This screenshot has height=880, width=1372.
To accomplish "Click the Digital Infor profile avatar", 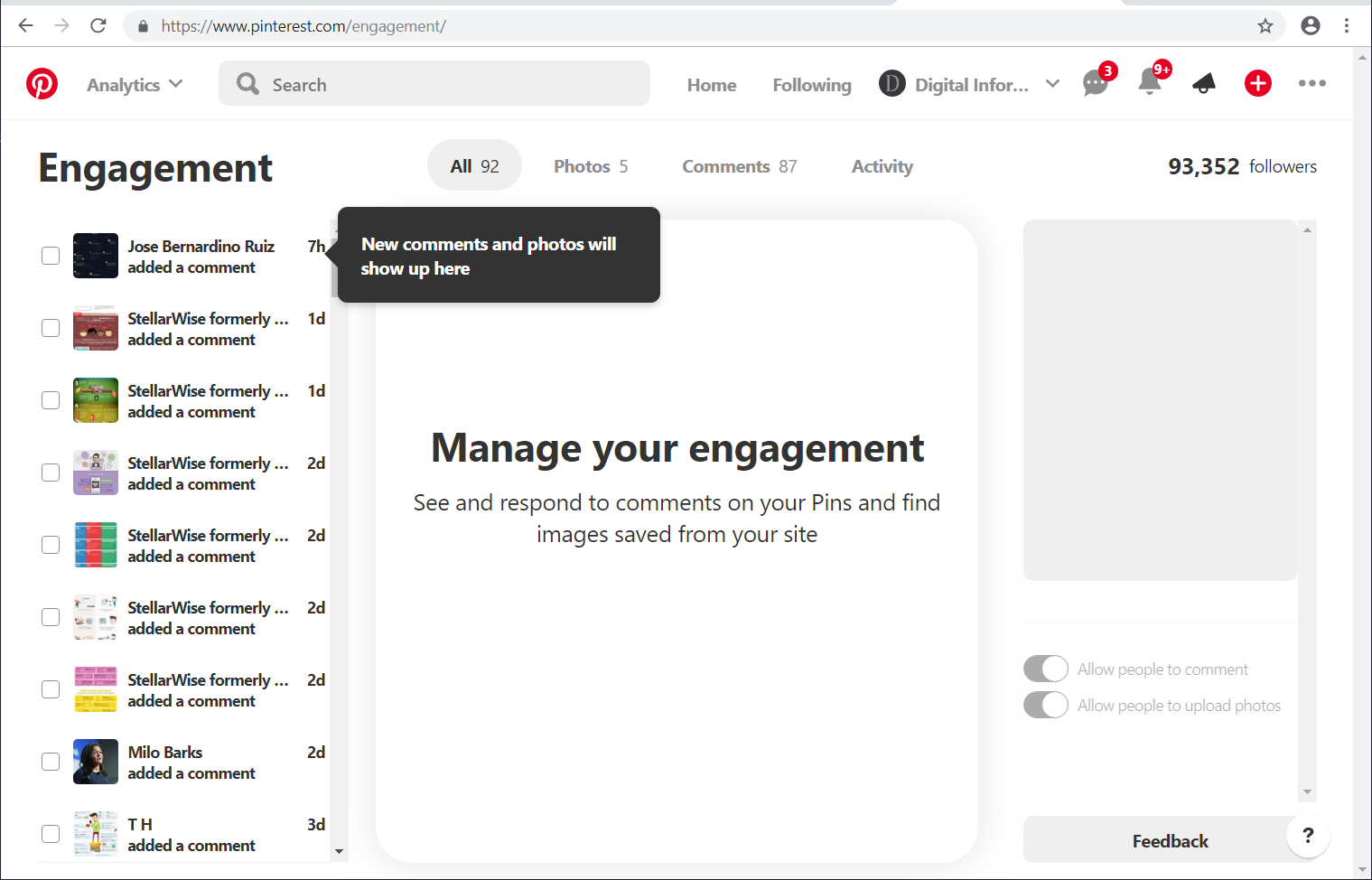I will click(891, 83).
